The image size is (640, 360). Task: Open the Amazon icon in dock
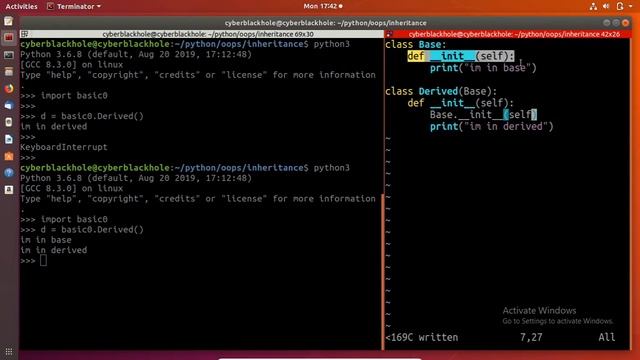coord(9,190)
